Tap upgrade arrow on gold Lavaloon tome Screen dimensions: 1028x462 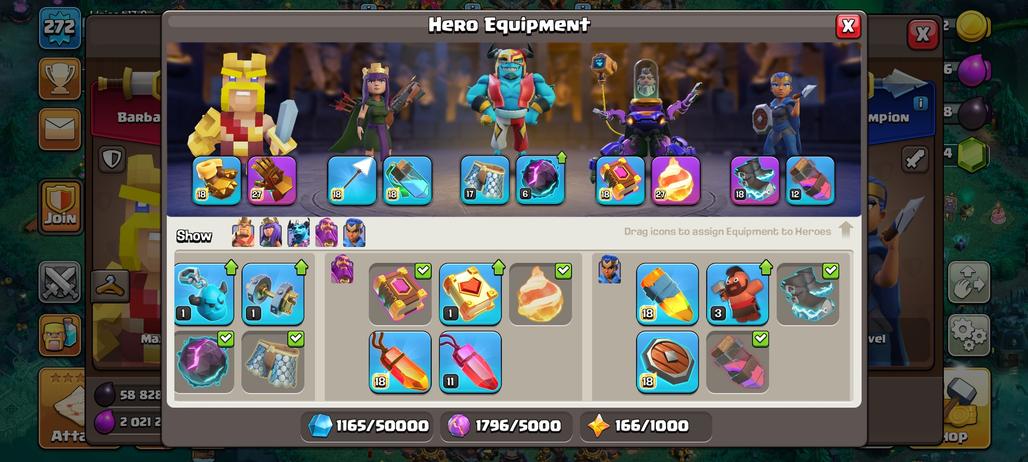coord(498,267)
